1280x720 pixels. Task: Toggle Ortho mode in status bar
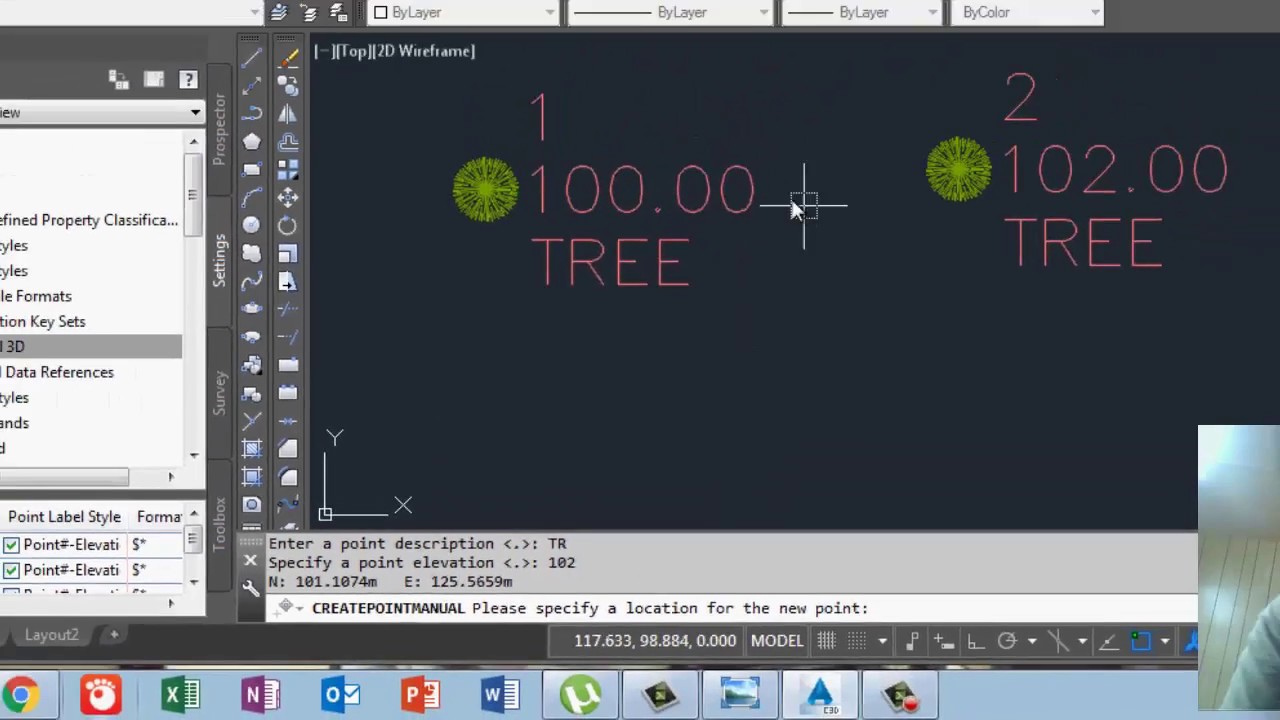click(x=975, y=641)
